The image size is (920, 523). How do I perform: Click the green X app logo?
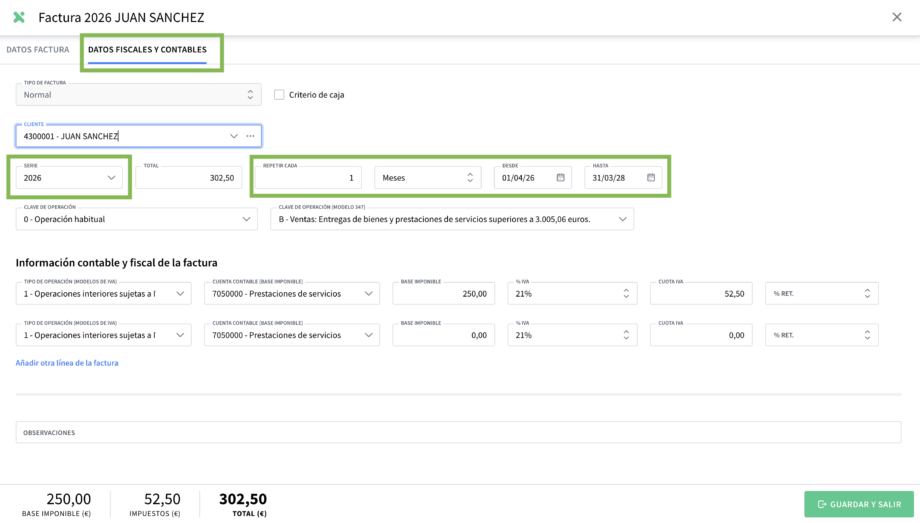[18, 17]
